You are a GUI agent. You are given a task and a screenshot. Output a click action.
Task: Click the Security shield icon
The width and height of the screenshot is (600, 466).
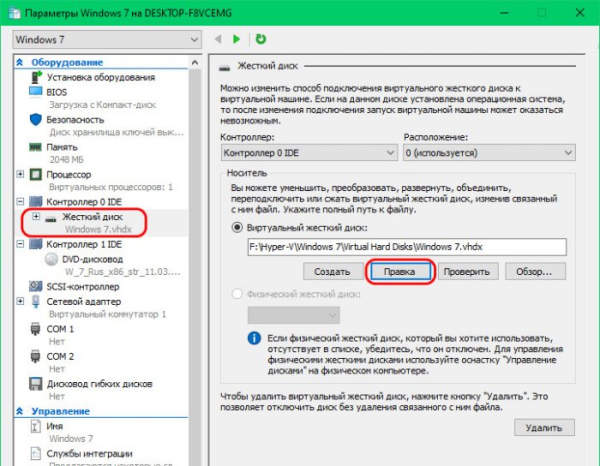35,118
